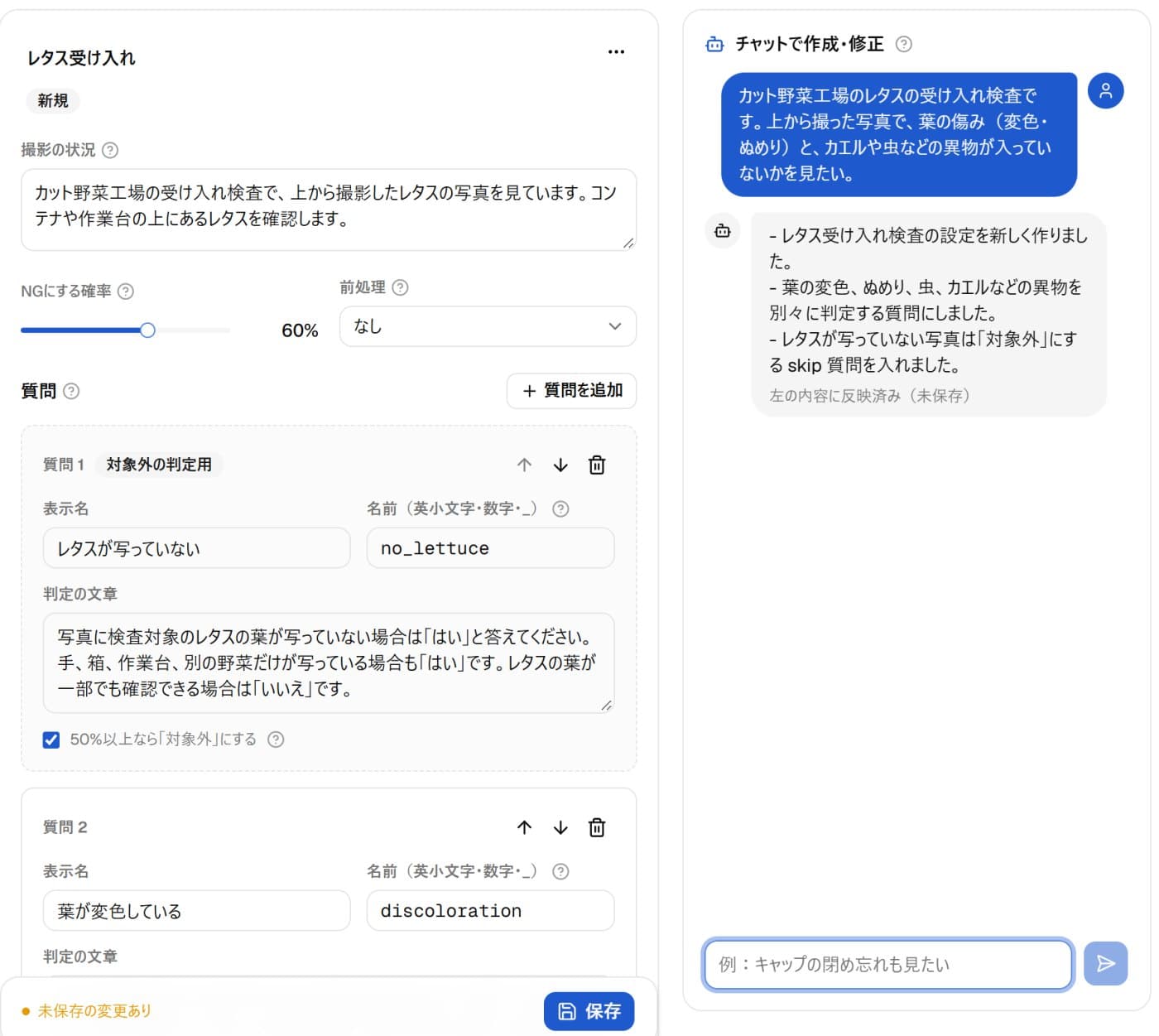Move 質問 1 down with arrow icon

(x=560, y=465)
